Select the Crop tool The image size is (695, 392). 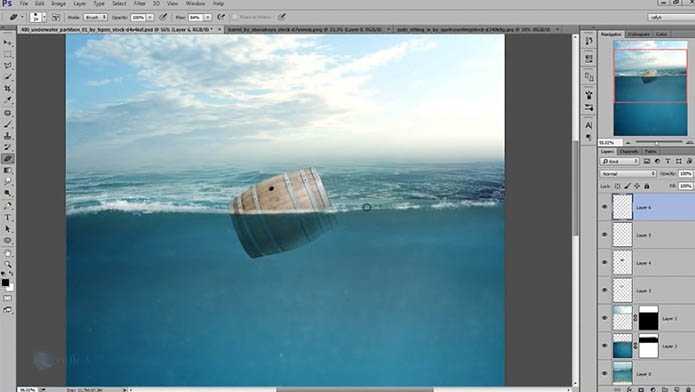pyautogui.click(x=8, y=89)
